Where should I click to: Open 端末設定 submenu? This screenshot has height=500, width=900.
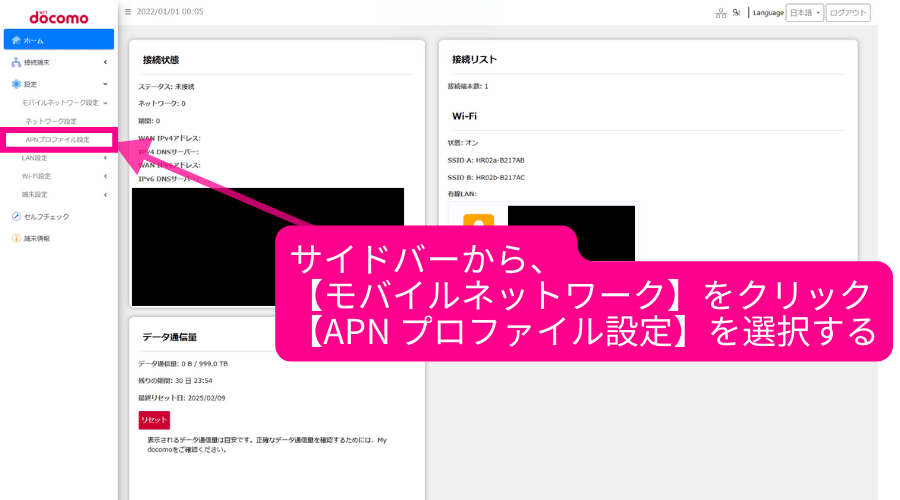34,195
